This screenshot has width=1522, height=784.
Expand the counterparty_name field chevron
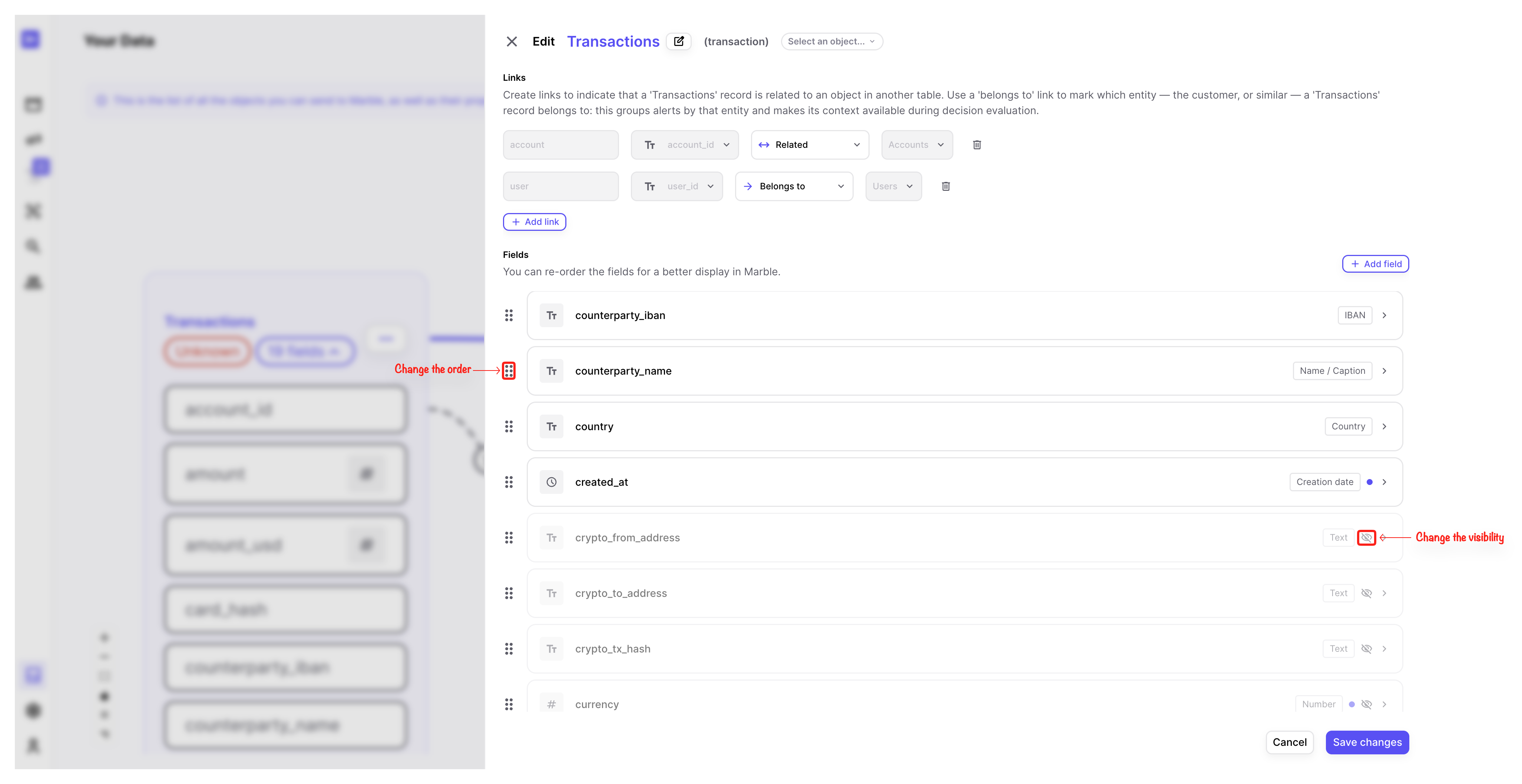(x=1384, y=371)
